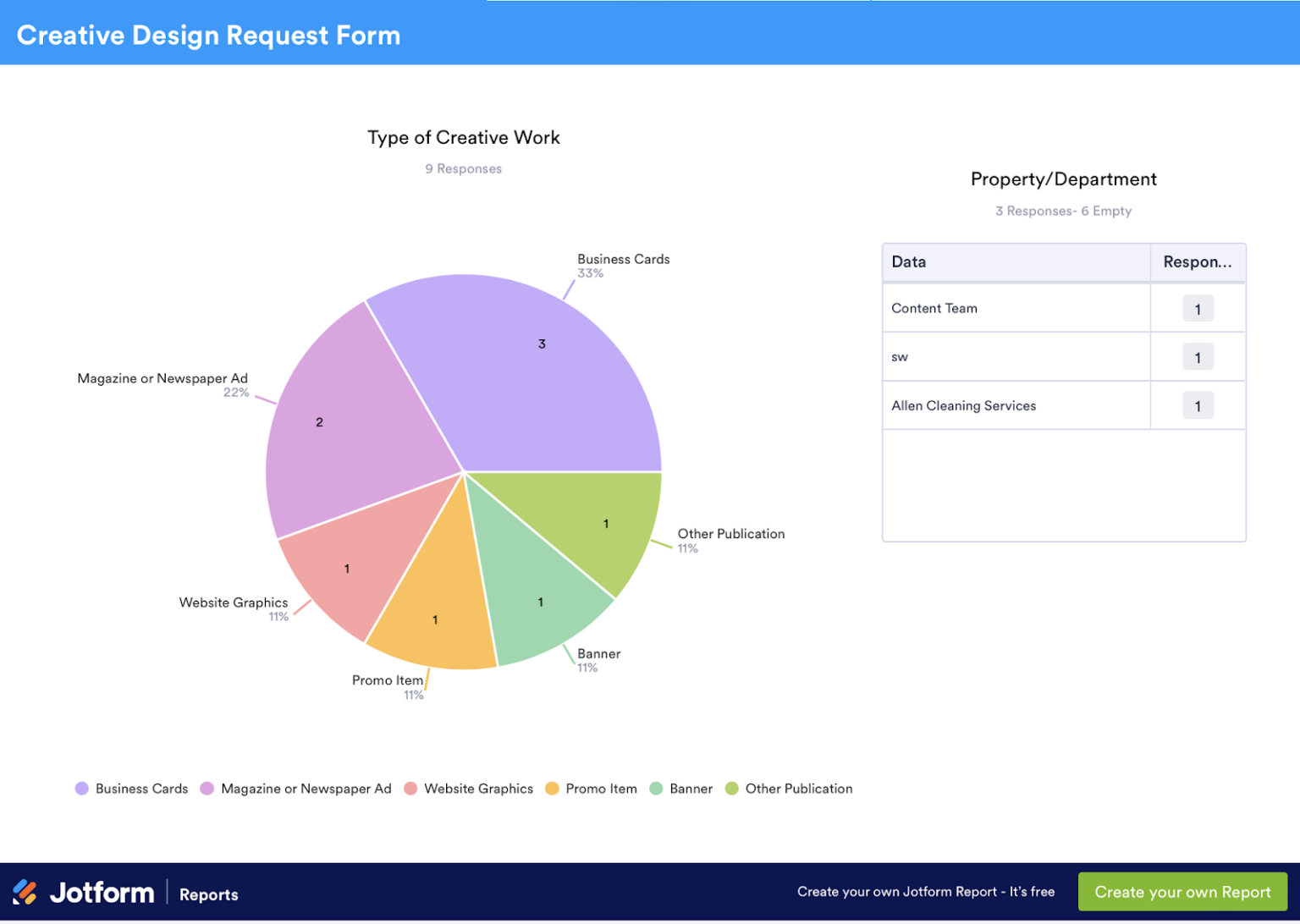Click the Jotform logo in the footer
The height and width of the screenshot is (924, 1300).
[102, 892]
